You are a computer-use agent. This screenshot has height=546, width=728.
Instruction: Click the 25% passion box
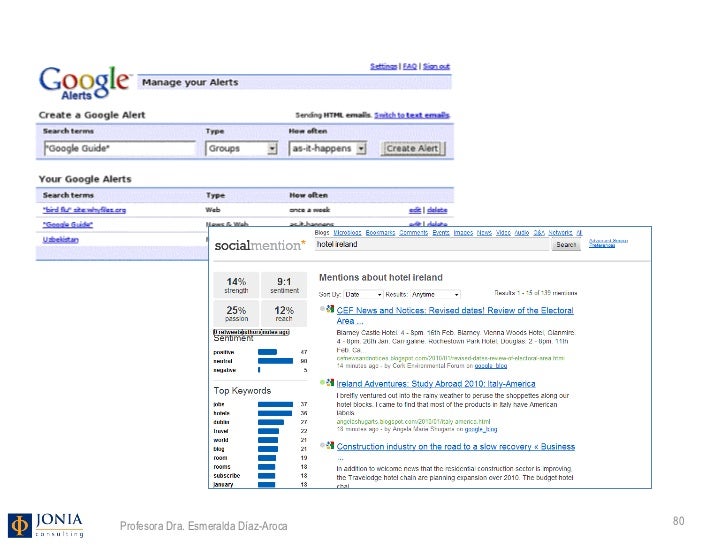point(236,313)
